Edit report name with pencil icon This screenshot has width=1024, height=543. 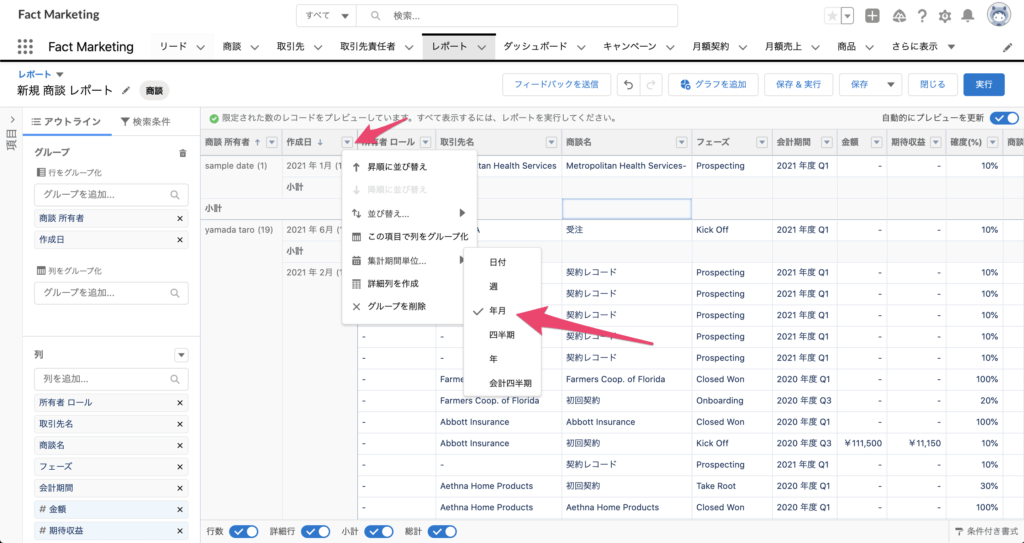pyautogui.click(x=126, y=90)
